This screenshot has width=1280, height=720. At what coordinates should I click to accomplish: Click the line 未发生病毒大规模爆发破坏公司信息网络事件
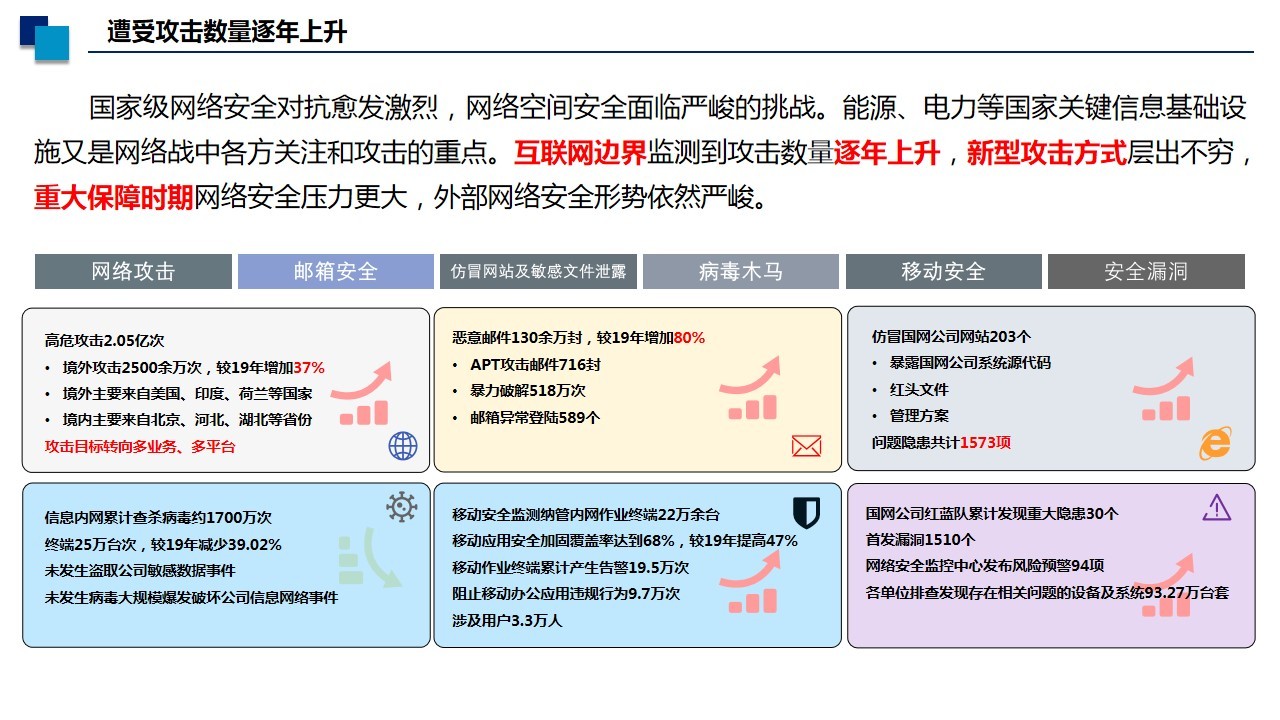click(192, 597)
